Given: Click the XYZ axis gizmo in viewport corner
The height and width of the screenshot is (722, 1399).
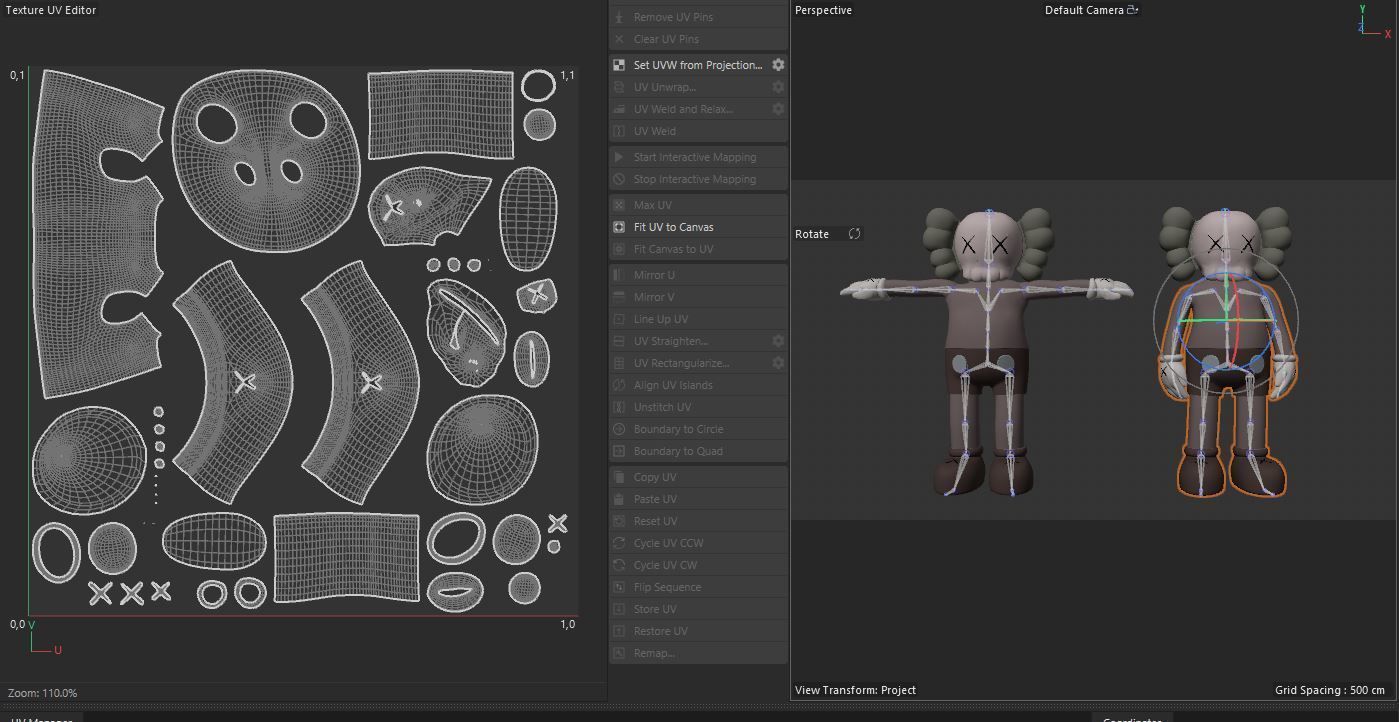Looking at the screenshot, I should click(x=1375, y=20).
